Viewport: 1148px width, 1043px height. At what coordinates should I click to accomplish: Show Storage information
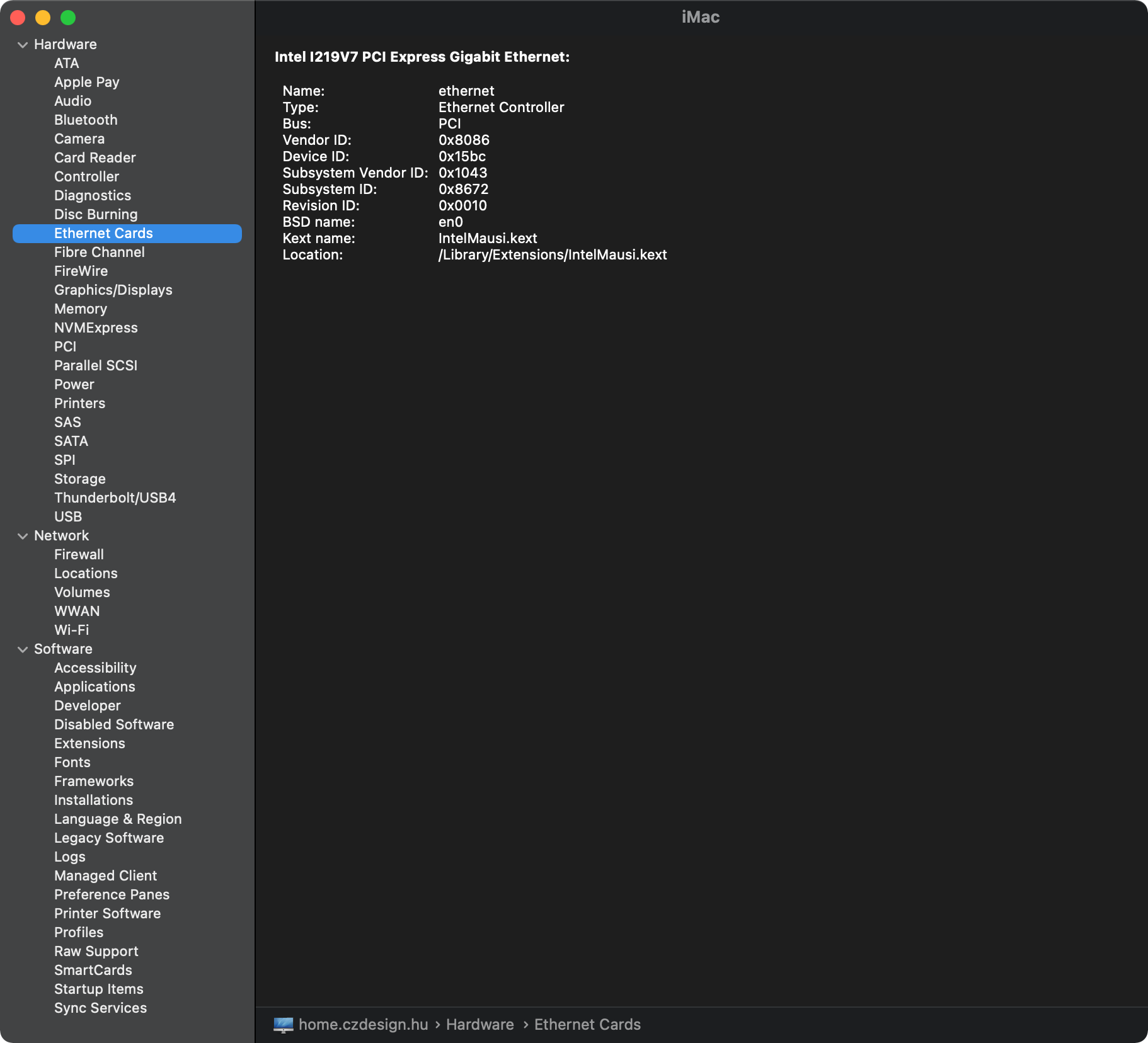tap(80, 479)
